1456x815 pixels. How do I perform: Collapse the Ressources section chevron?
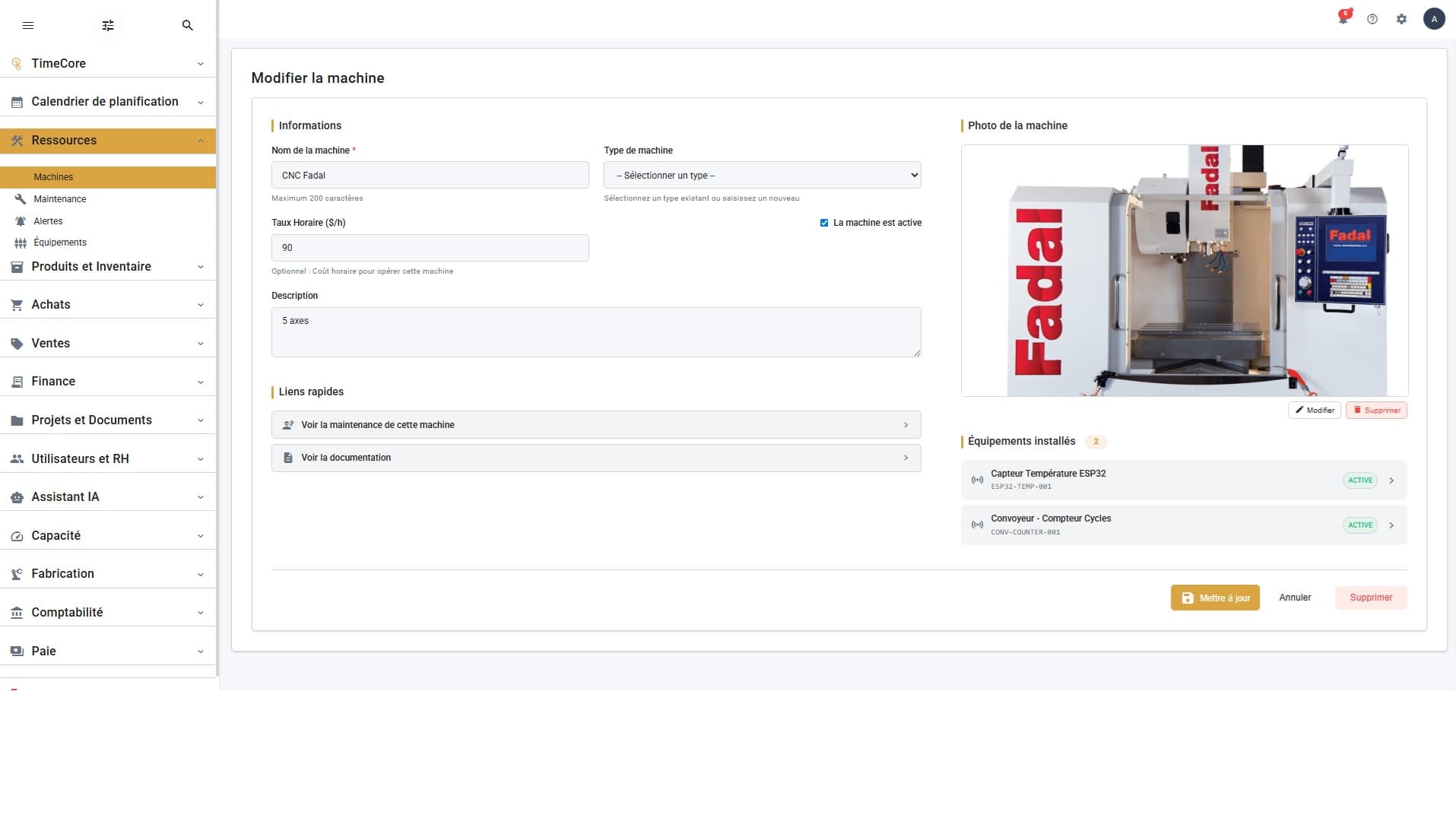(201, 141)
